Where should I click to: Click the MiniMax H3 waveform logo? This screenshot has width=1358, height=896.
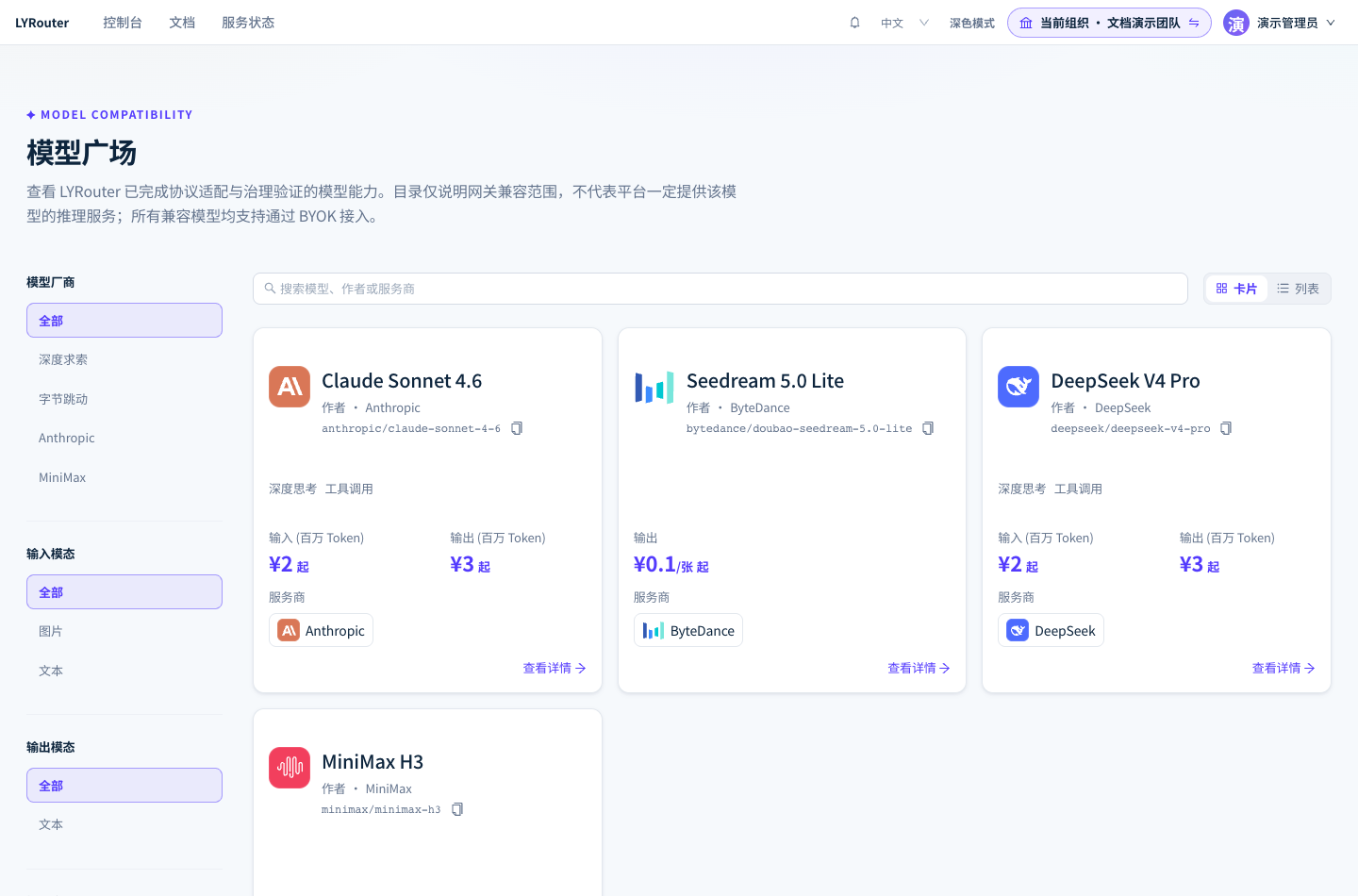click(x=290, y=768)
